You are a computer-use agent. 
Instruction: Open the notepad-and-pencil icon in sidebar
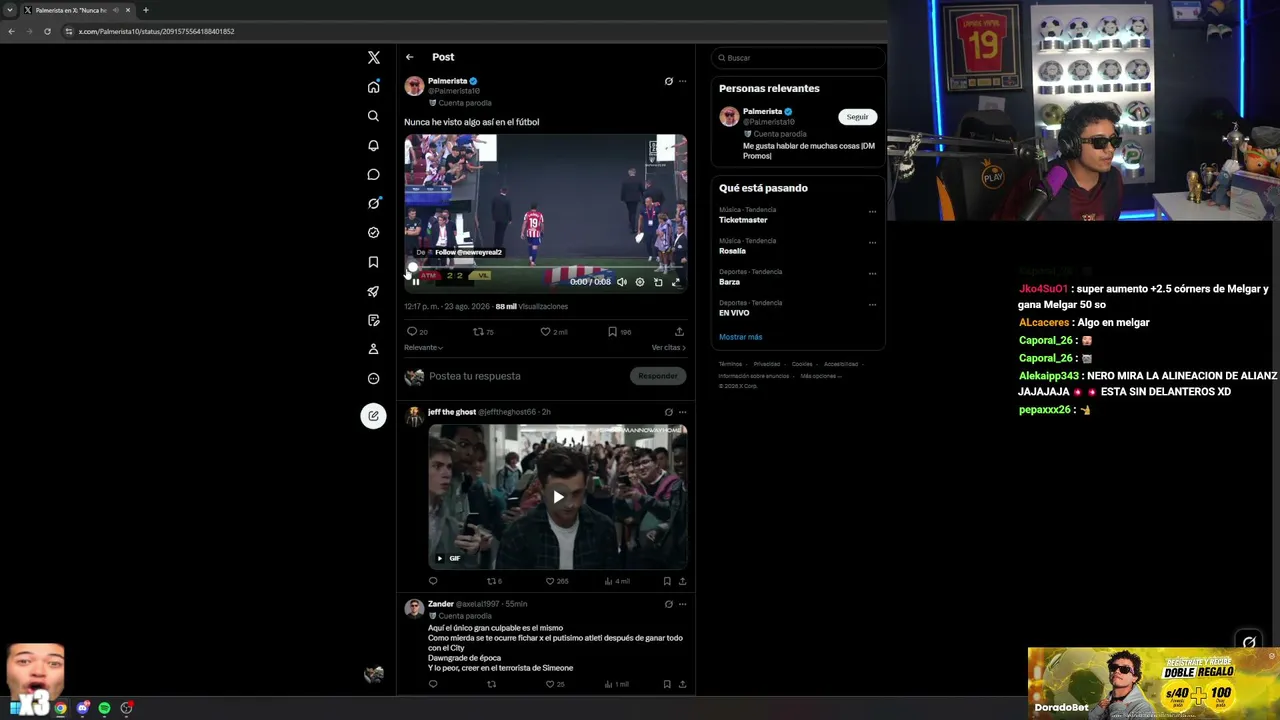[373, 320]
